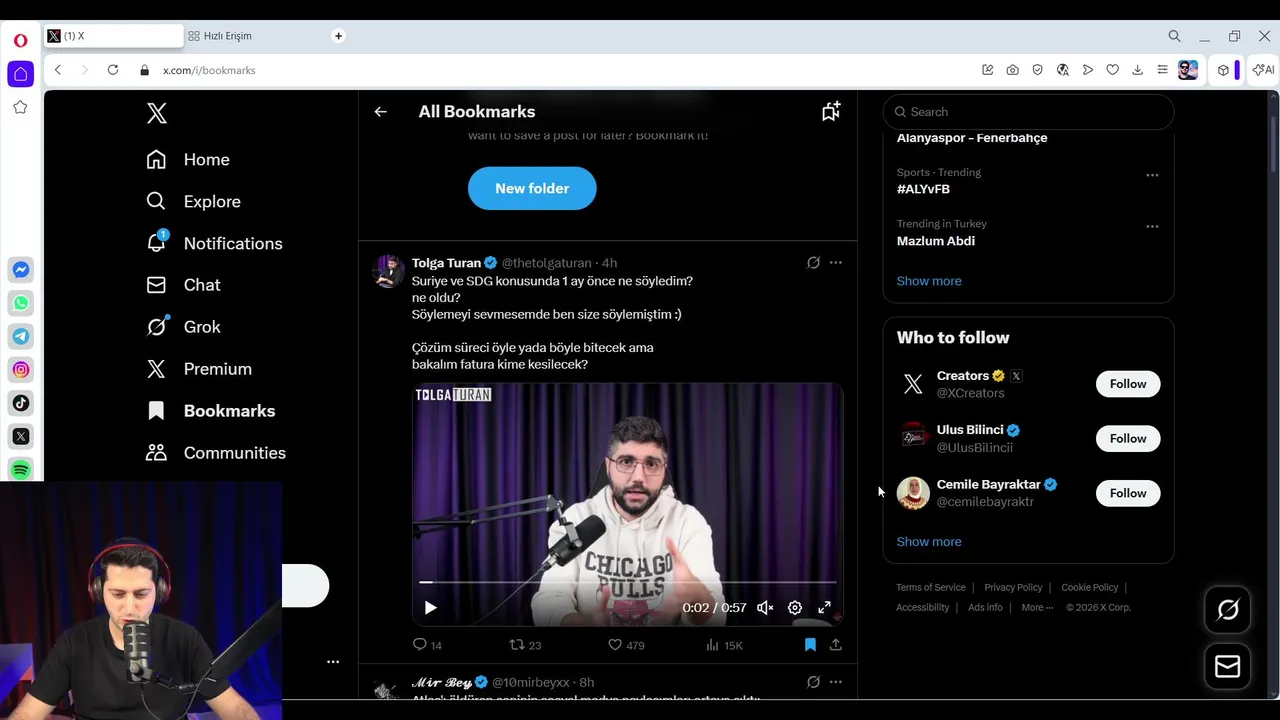Viewport: 1280px width, 720px height.
Task: Open options for the Mazlum Abdi trend
Action: pos(1152,226)
